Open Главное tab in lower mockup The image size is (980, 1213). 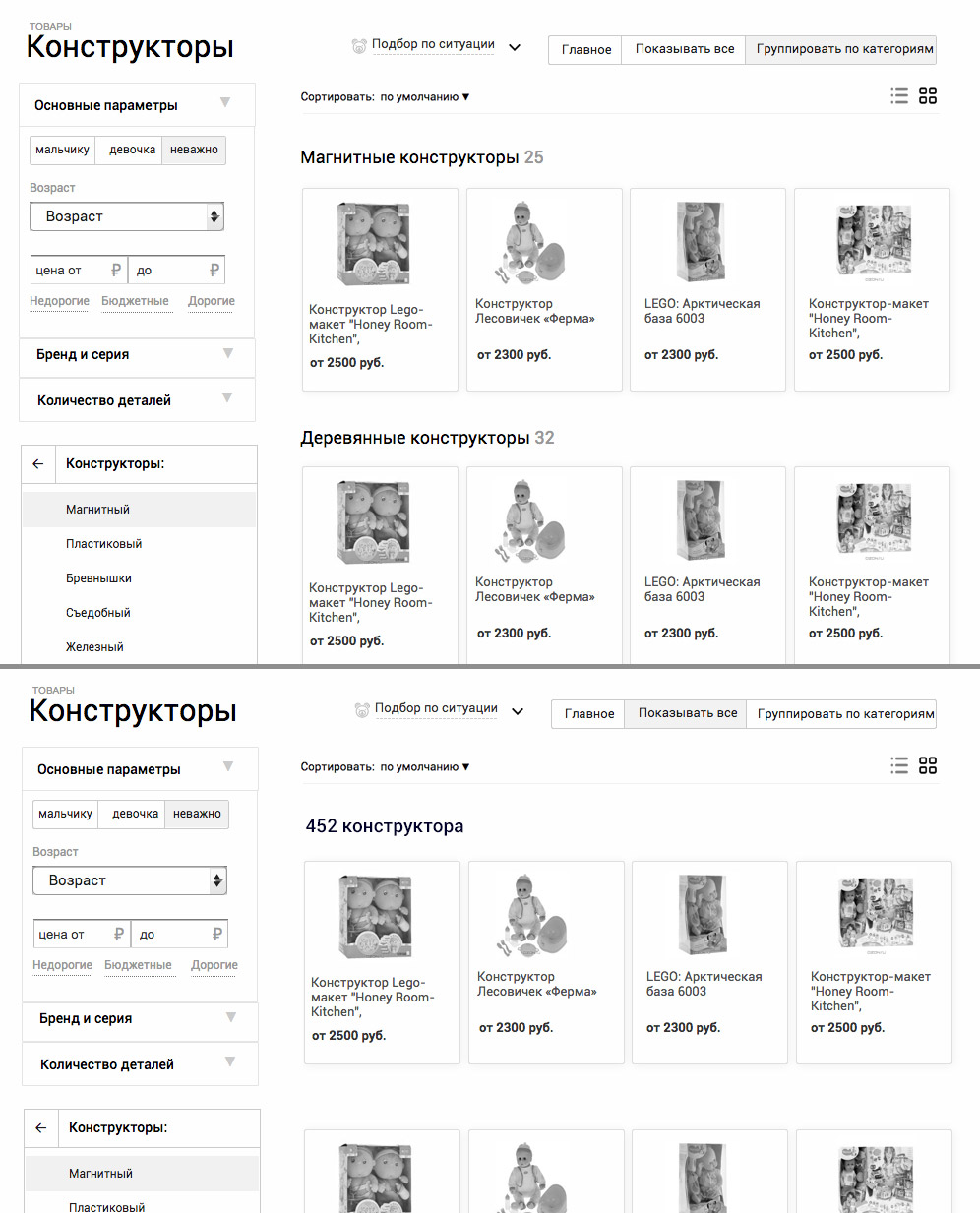coord(588,713)
